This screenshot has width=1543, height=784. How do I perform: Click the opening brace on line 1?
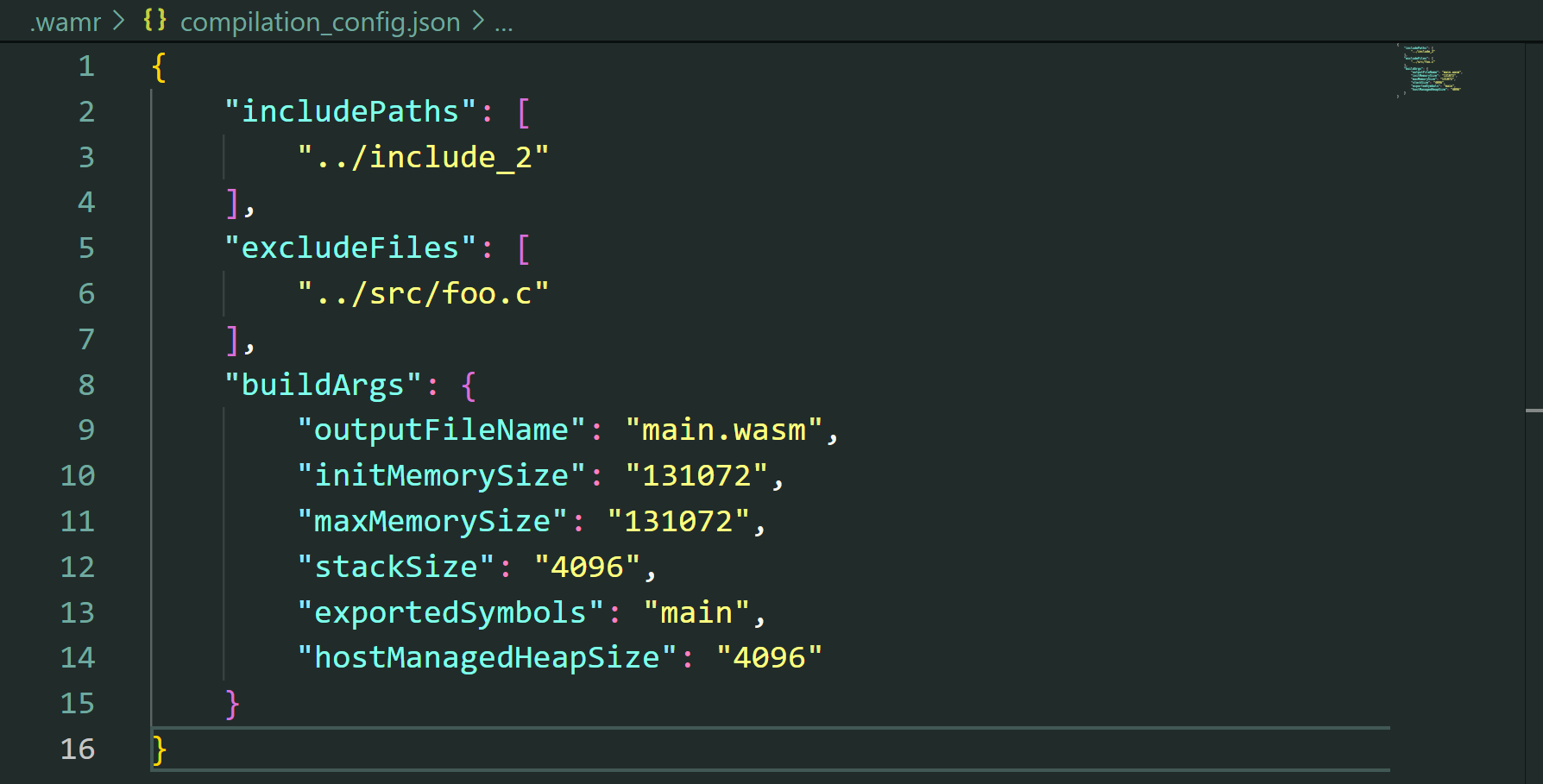(x=158, y=66)
